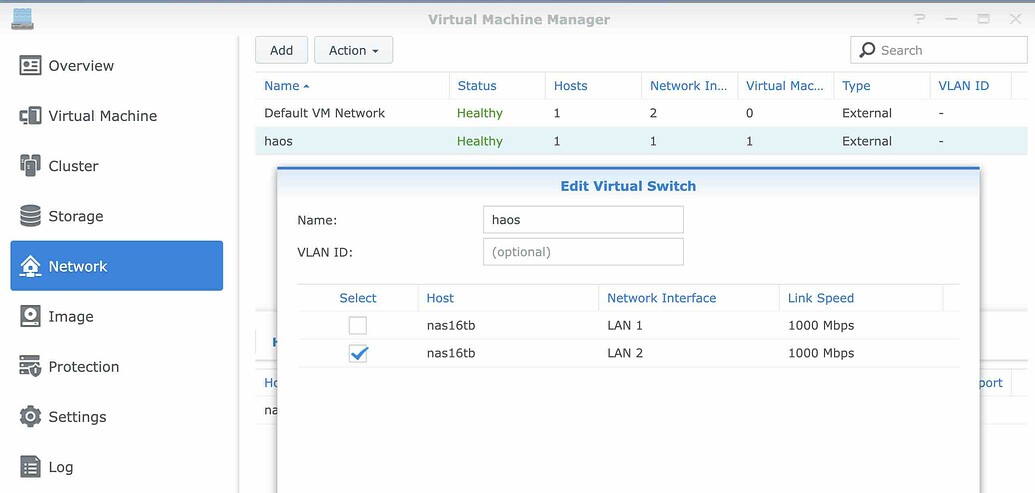This screenshot has width=1035, height=493.
Task: Click Healthy status of haos row
Action: (x=480, y=141)
